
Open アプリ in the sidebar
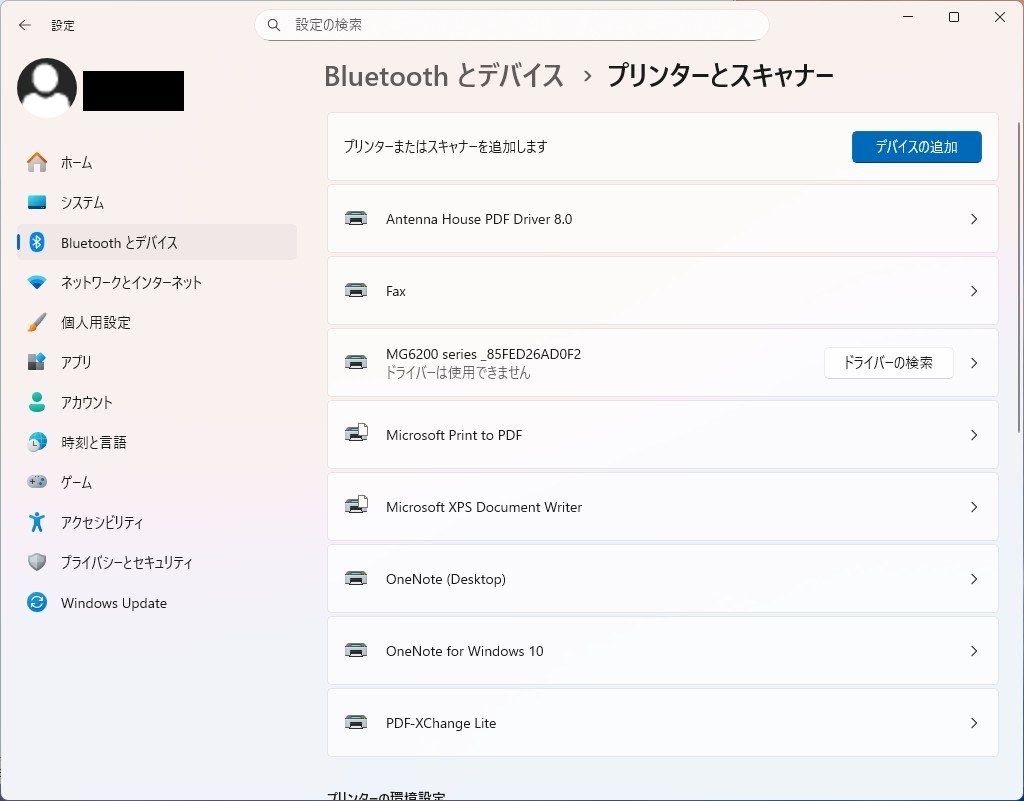click(157, 362)
